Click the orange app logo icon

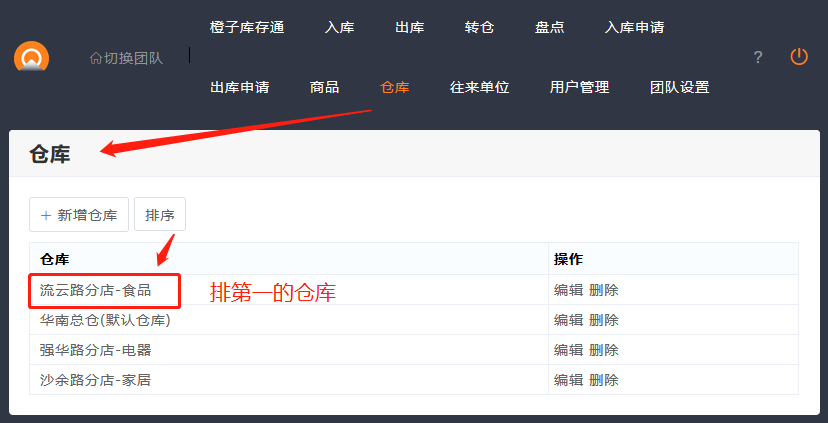[x=31, y=58]
